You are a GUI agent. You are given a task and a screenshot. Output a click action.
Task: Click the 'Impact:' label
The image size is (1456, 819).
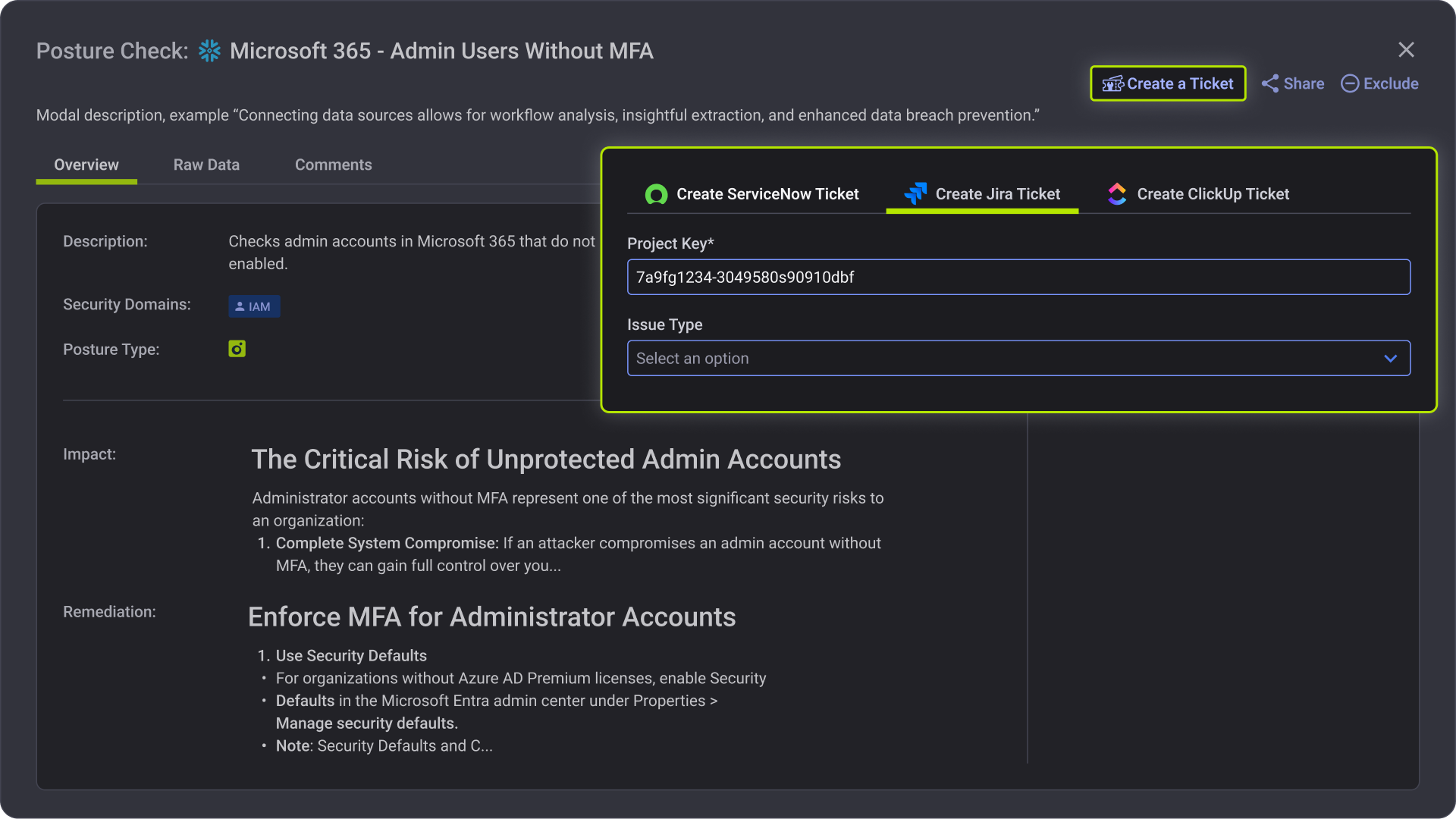(x=89, y=453)
